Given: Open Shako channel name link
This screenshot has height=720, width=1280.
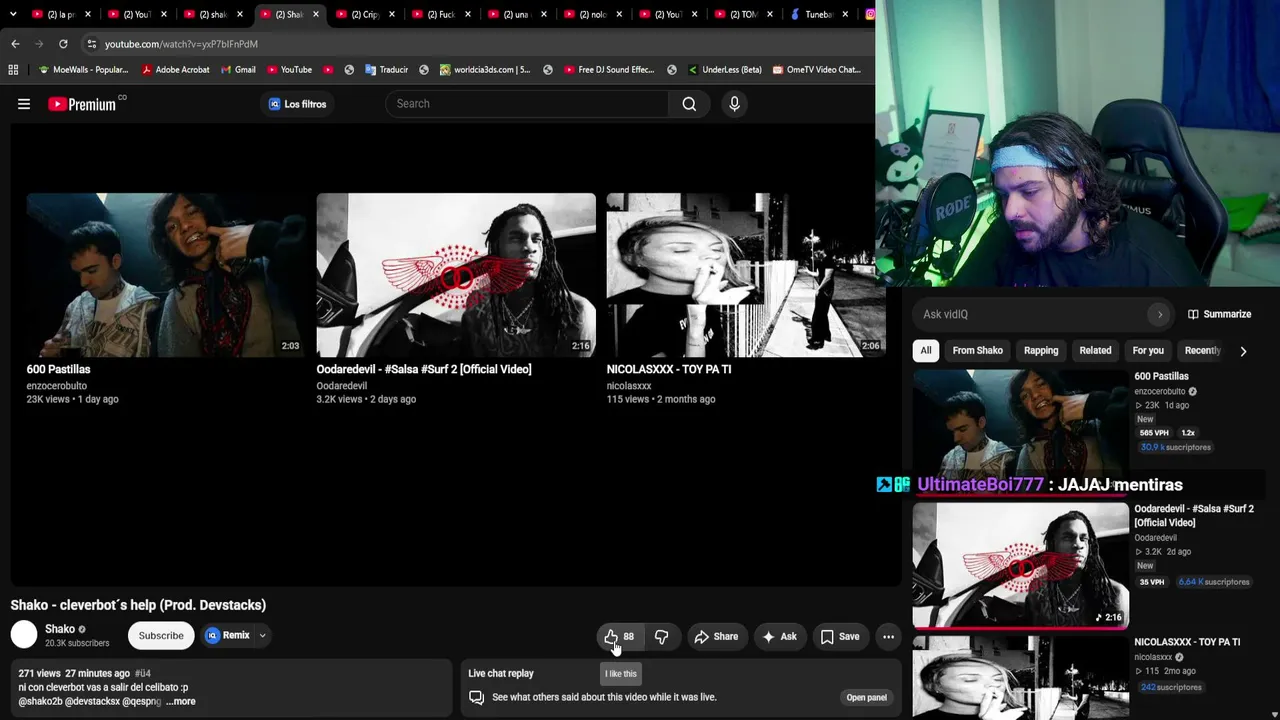Looking at the screenshot, I should click(60, 629).
